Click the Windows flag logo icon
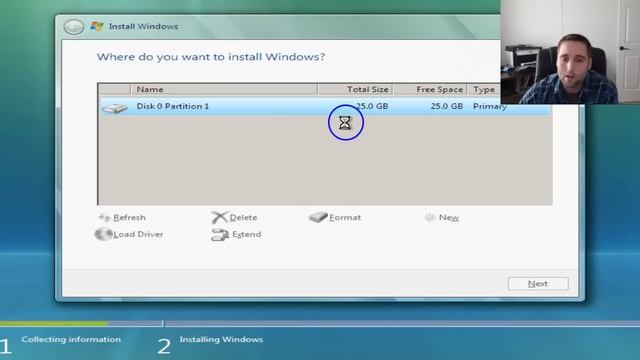The image size is (640, 360). coord(97,27)
